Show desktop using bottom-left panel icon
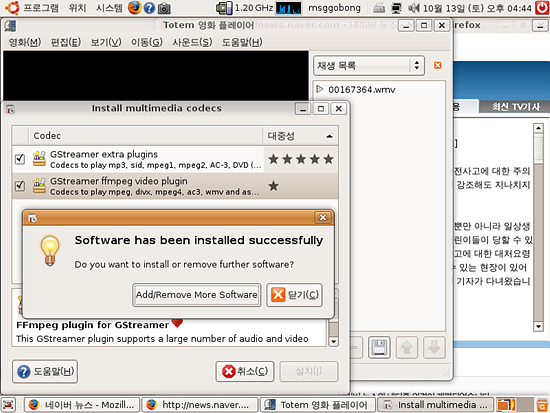This screenshot has width=550, height=413. (9, 405)
